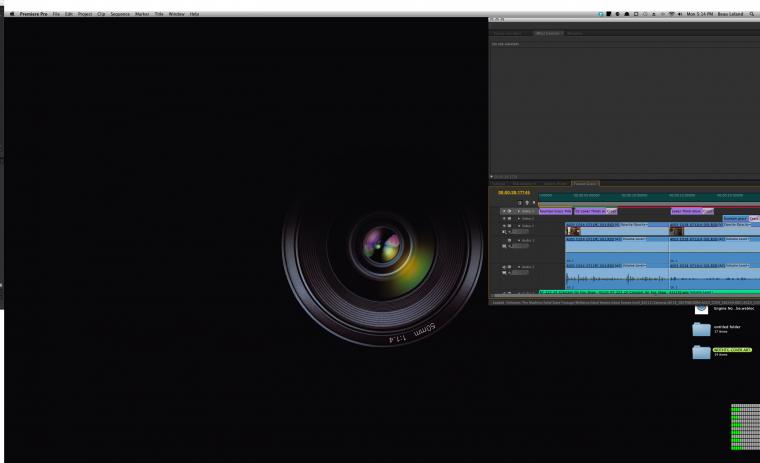
Task: Toggle eye visibility on the Video 3 track
Action: tap(504, 211)
